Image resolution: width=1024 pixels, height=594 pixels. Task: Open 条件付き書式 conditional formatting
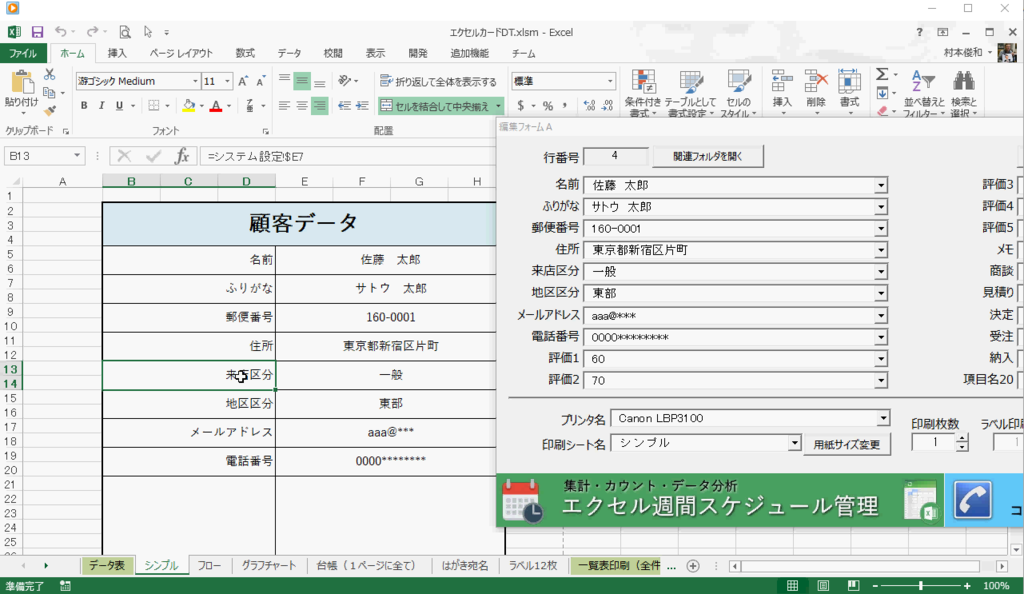(643, 93)
